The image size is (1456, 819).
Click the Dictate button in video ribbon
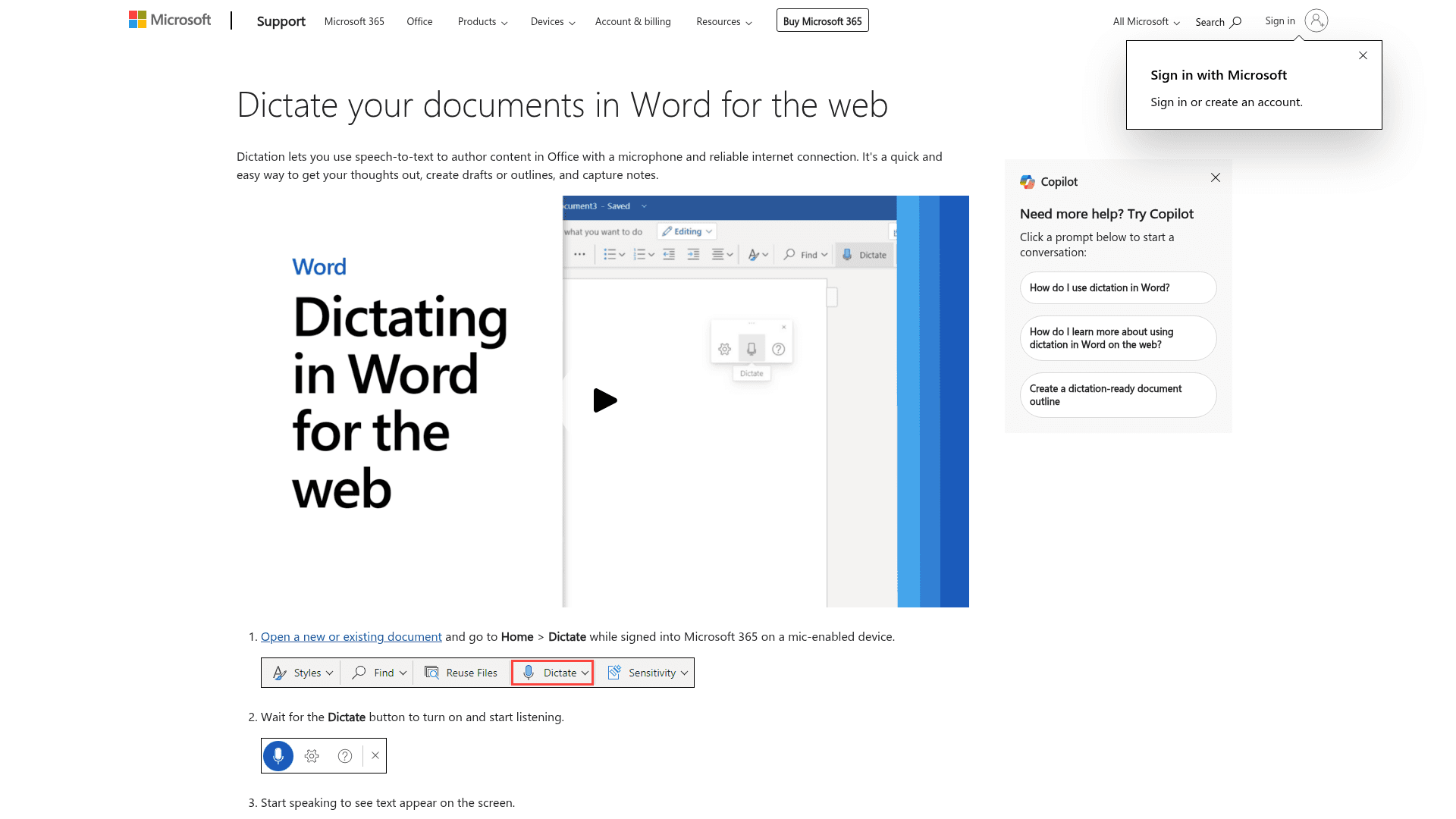click(864, 255)
